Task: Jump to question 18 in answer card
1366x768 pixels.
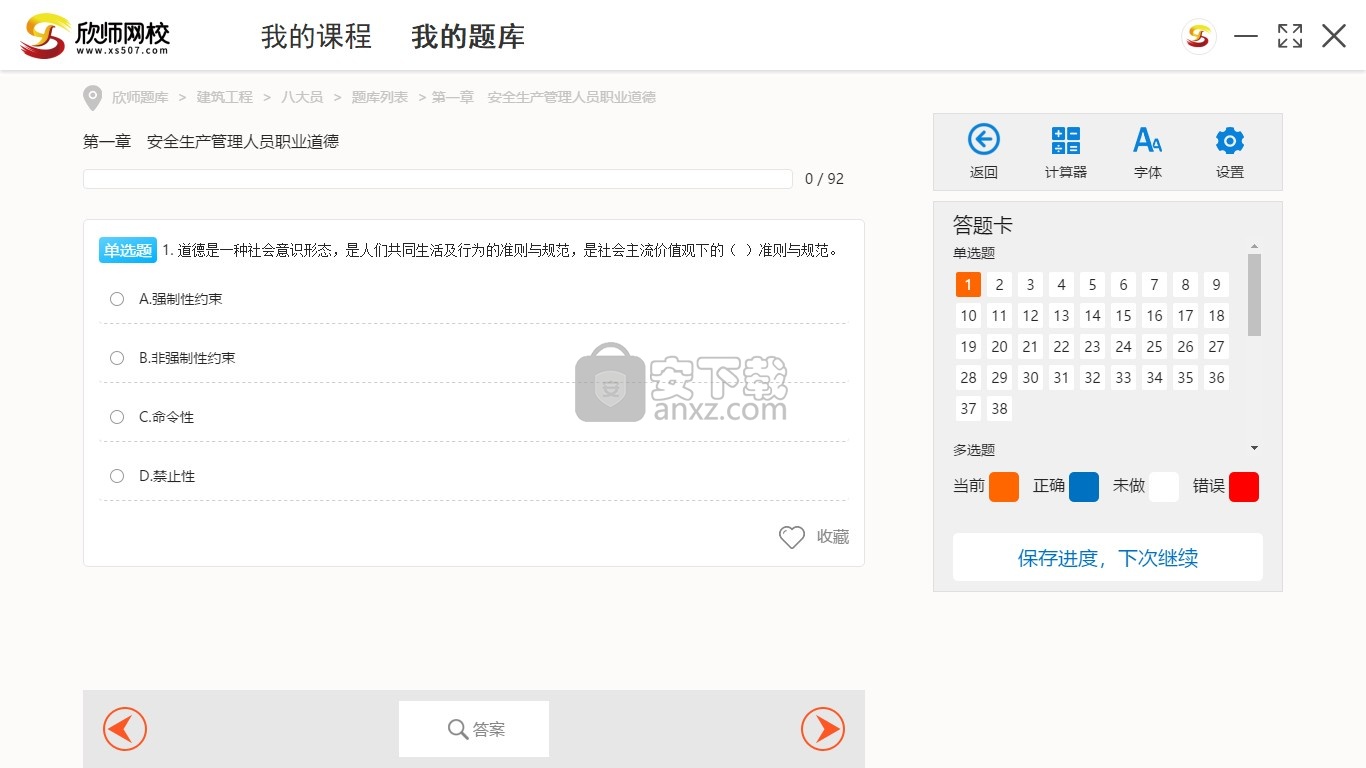Action: pyautogui.click(x=1216, y=316)
